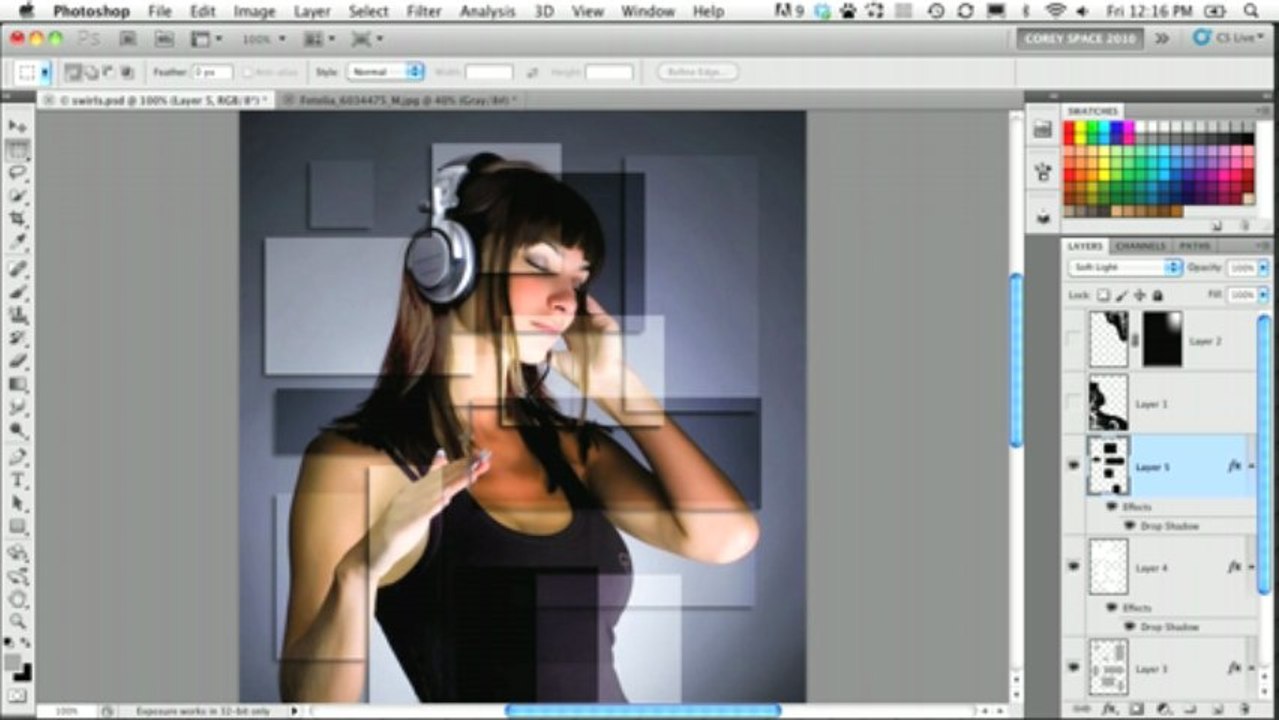Open the Style Normal dropdown
The width and height of the screenshot is (1279, 720).
(385, 72)
